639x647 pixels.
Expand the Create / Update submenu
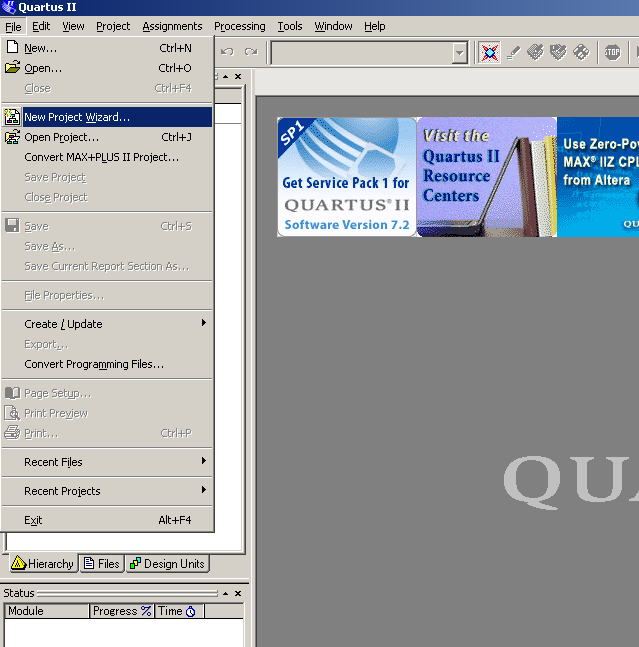(x=203, y=323)
